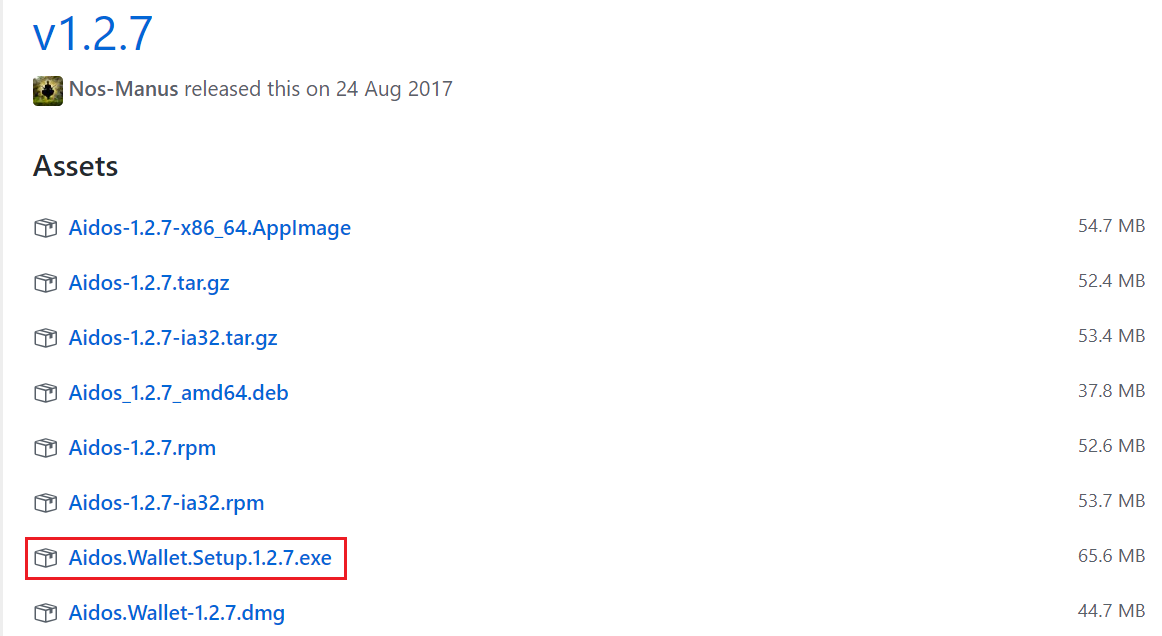Download the Aidos-1.2.7.rpm package

[x=142, y=448]
